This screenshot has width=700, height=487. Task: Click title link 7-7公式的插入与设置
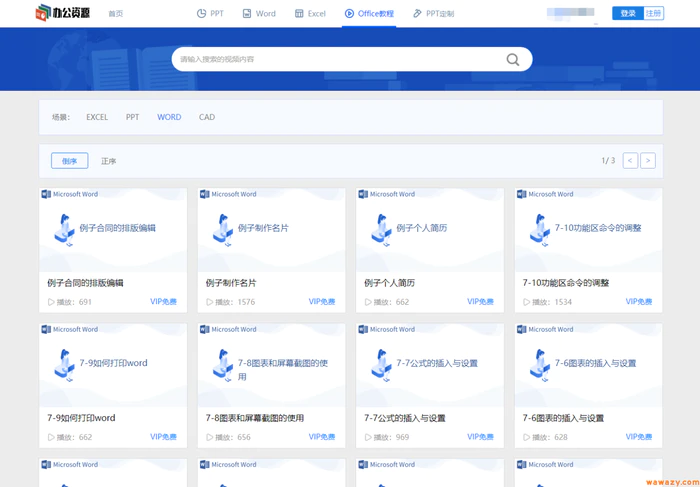(x=405, y=418)
